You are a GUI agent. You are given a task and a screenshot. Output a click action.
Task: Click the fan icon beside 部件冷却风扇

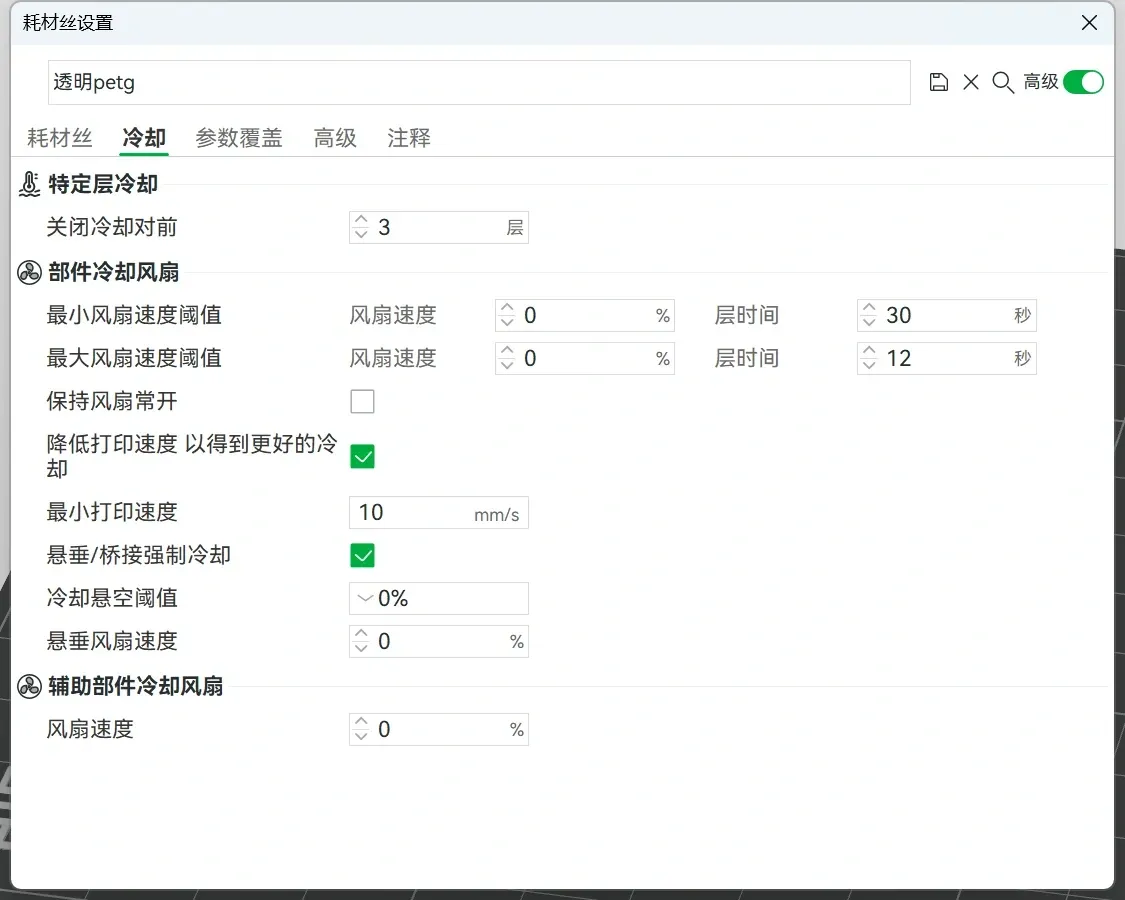coord(30,272)
